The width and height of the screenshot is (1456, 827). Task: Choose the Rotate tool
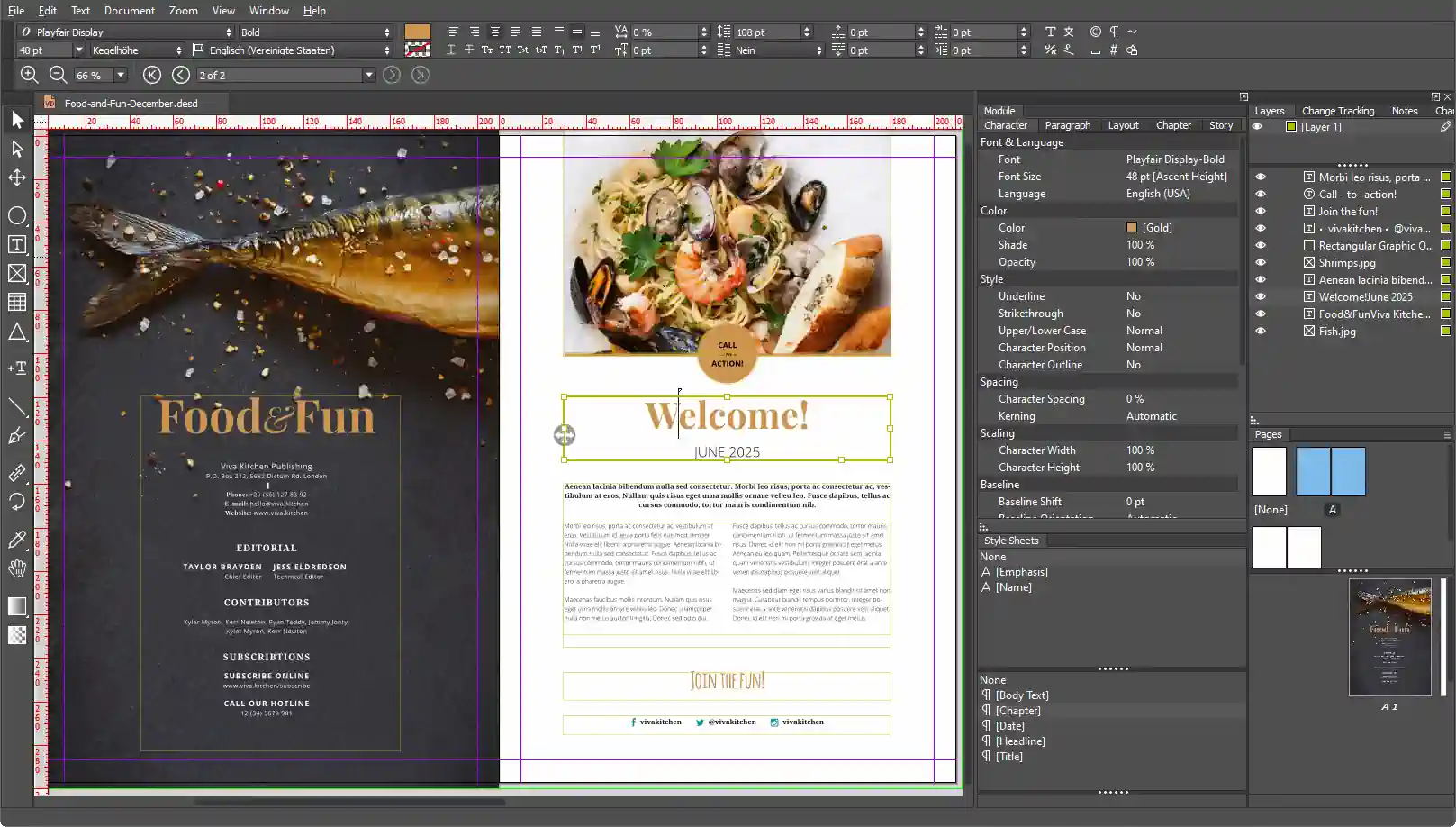17,502
